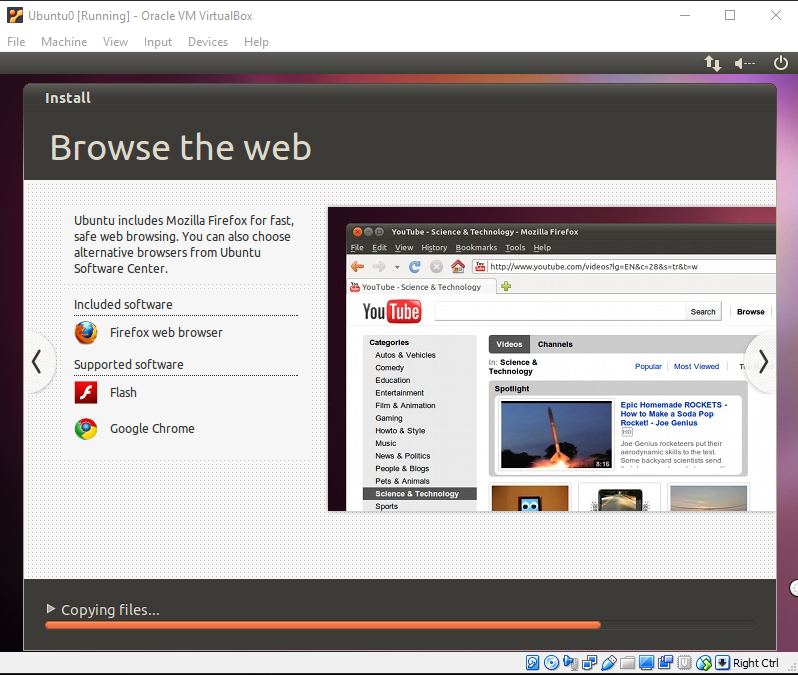Open the Ubuntu power session menu
The height and width of the screenshot is (675, 798).
coord(781,63)
